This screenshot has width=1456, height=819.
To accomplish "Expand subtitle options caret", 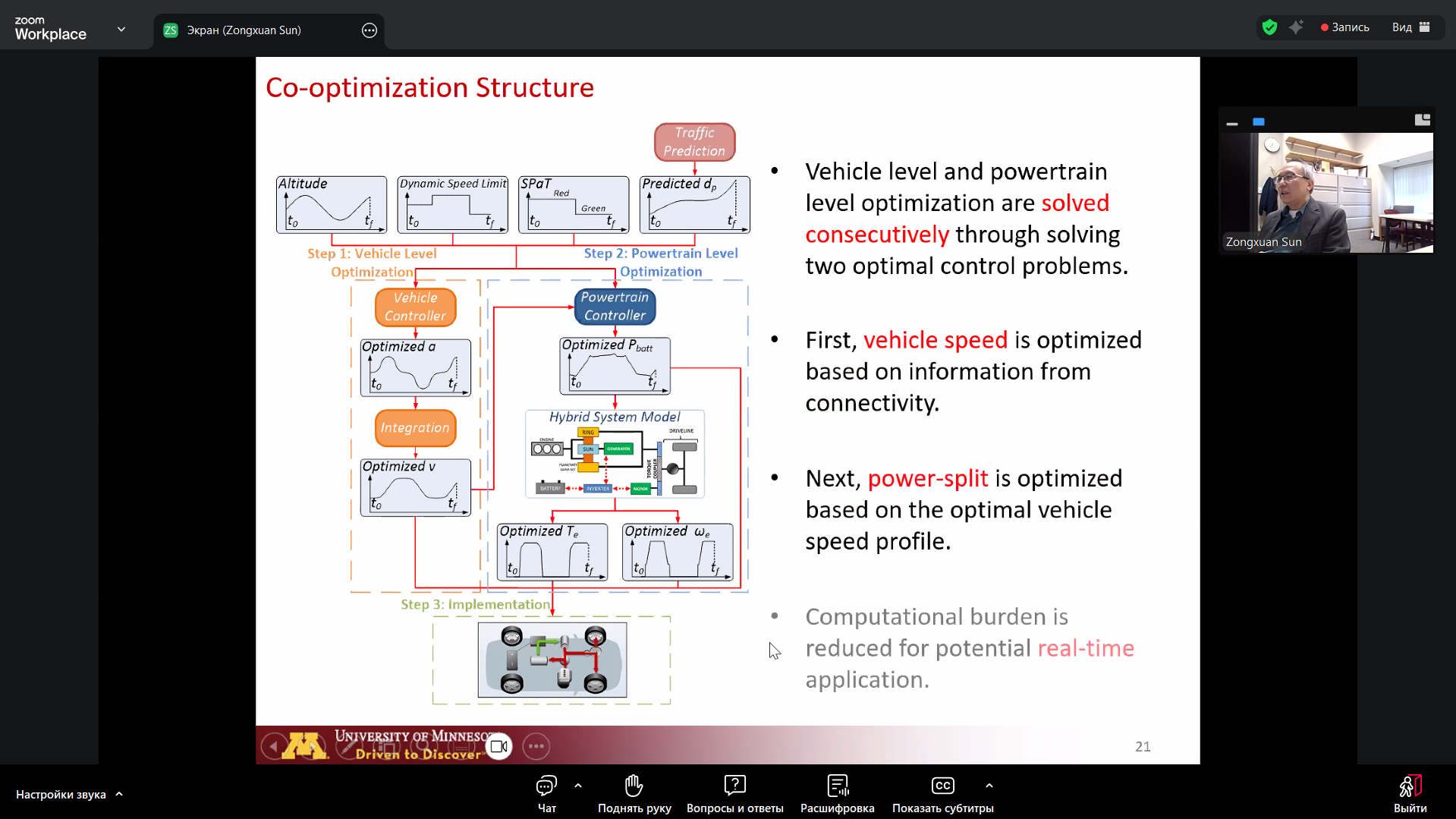I will click(x=989, y=786).
